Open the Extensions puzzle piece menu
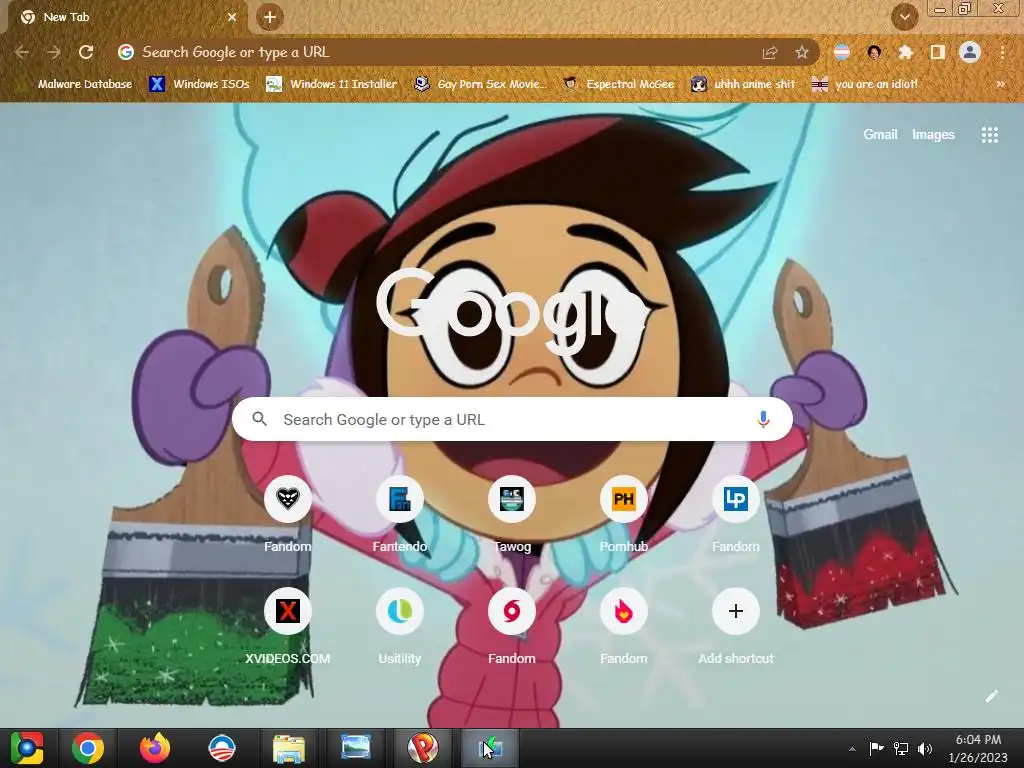Screen dimensions: 1024x768 (905, 52)
